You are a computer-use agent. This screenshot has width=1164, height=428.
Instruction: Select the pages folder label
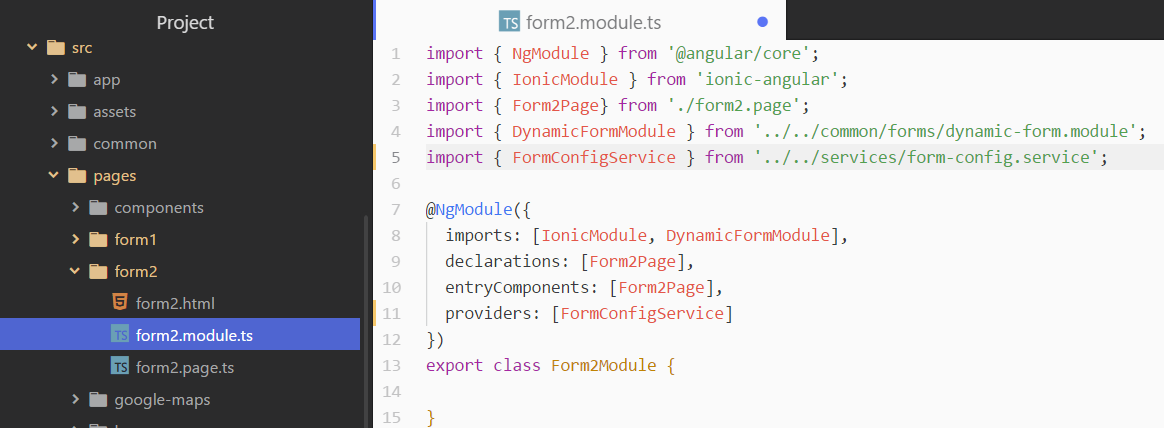(114, 177)
